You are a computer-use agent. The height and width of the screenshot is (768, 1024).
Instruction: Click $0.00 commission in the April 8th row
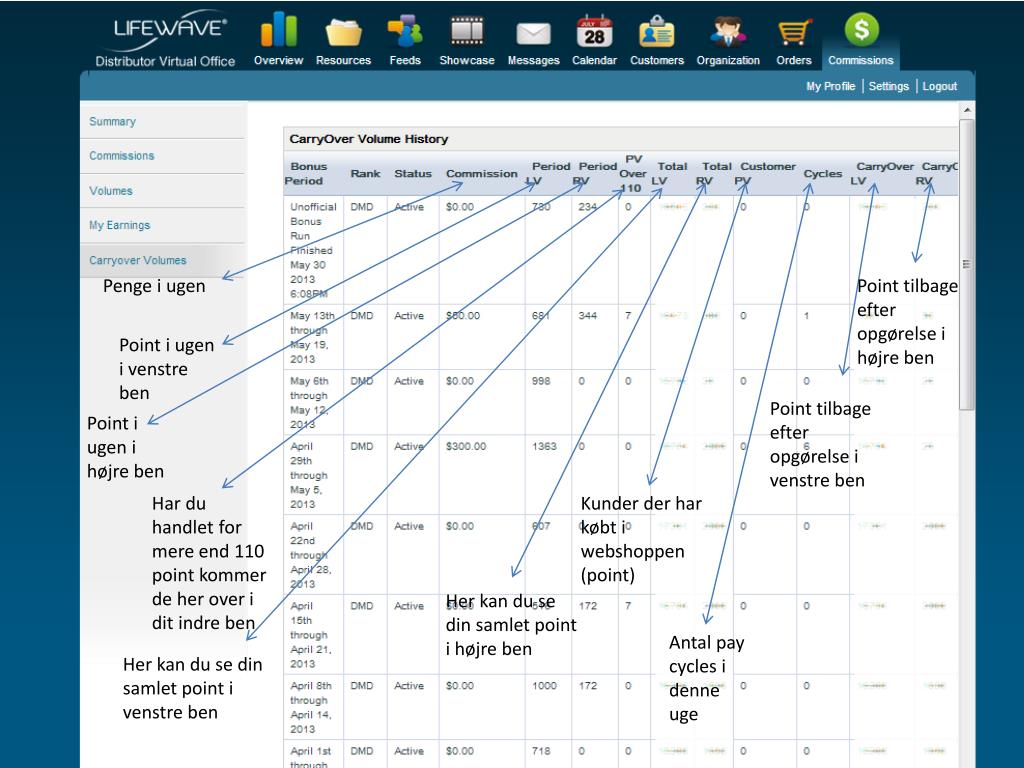tap(460, 686)
